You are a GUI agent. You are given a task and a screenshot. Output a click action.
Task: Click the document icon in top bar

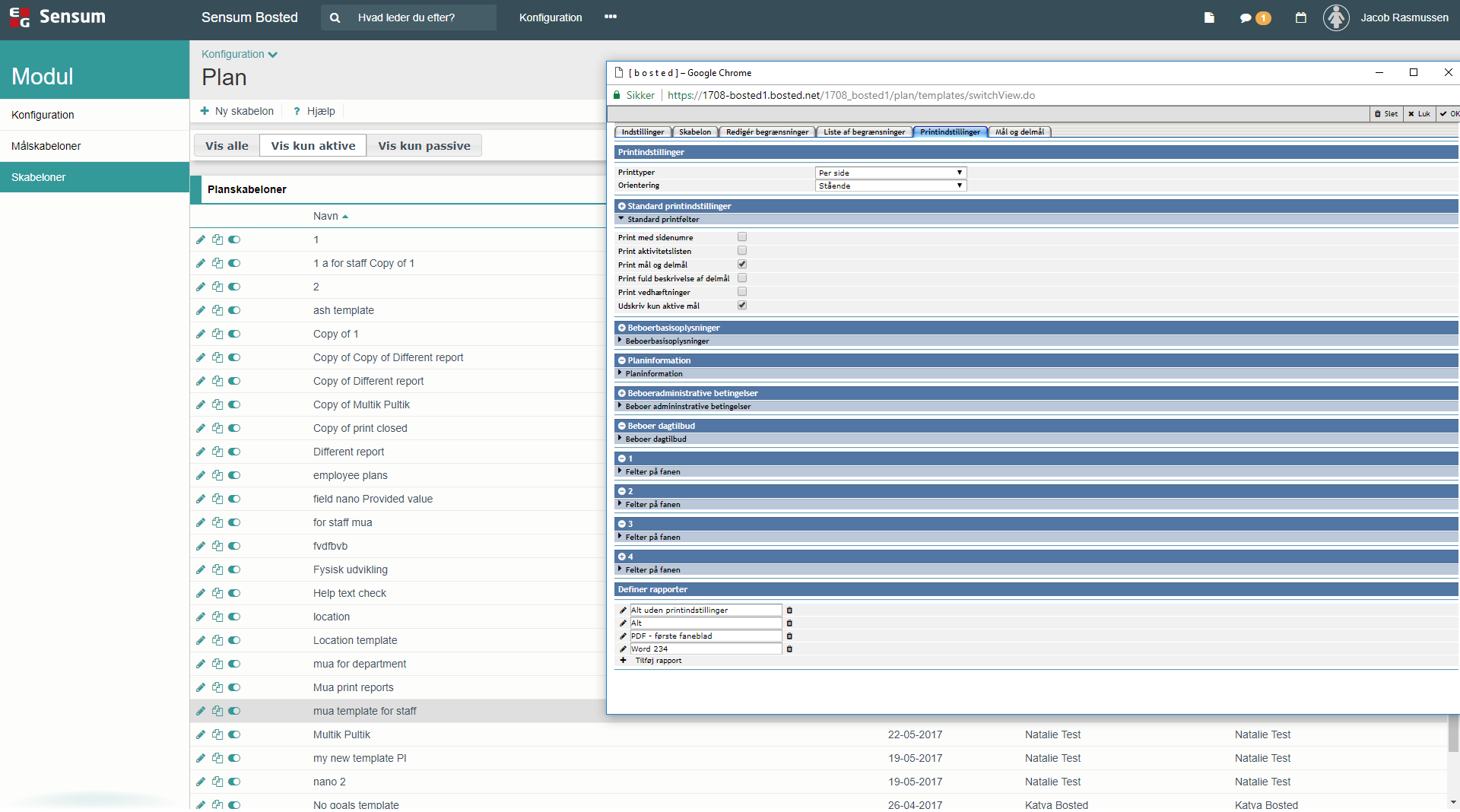[x=1209, y=18]
